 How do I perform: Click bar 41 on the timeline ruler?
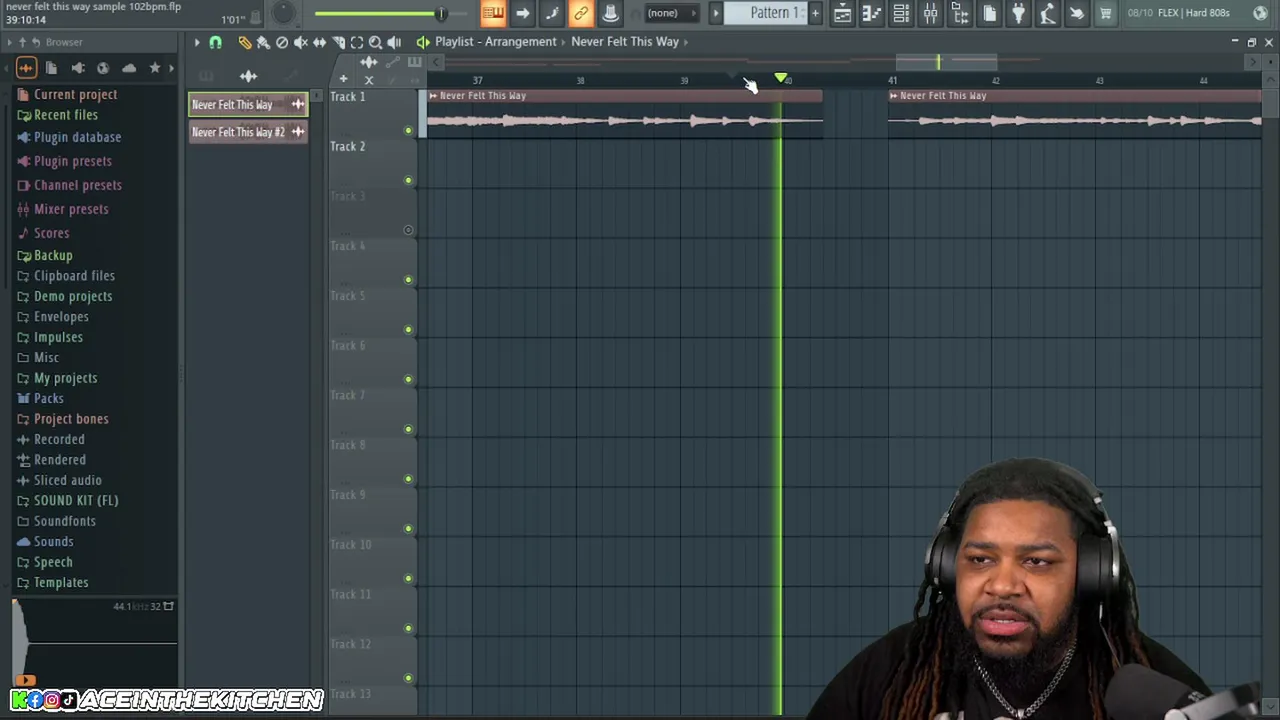point(892,80)
